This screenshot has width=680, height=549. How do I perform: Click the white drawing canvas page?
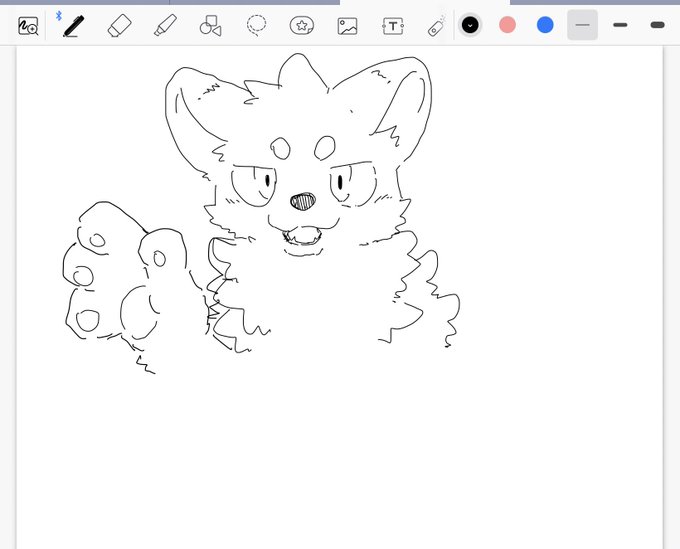pos(340,297)
